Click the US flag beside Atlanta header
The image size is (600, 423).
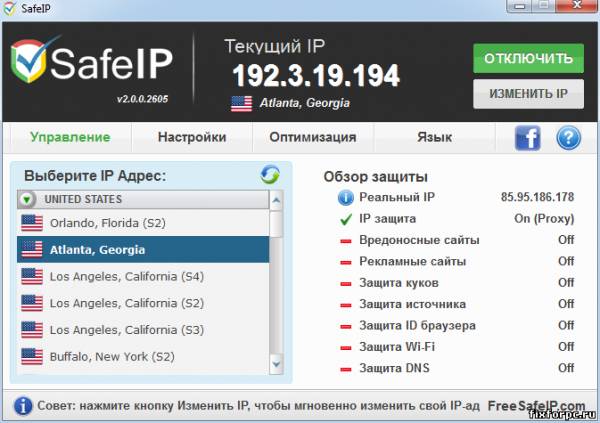coord(242,104)
